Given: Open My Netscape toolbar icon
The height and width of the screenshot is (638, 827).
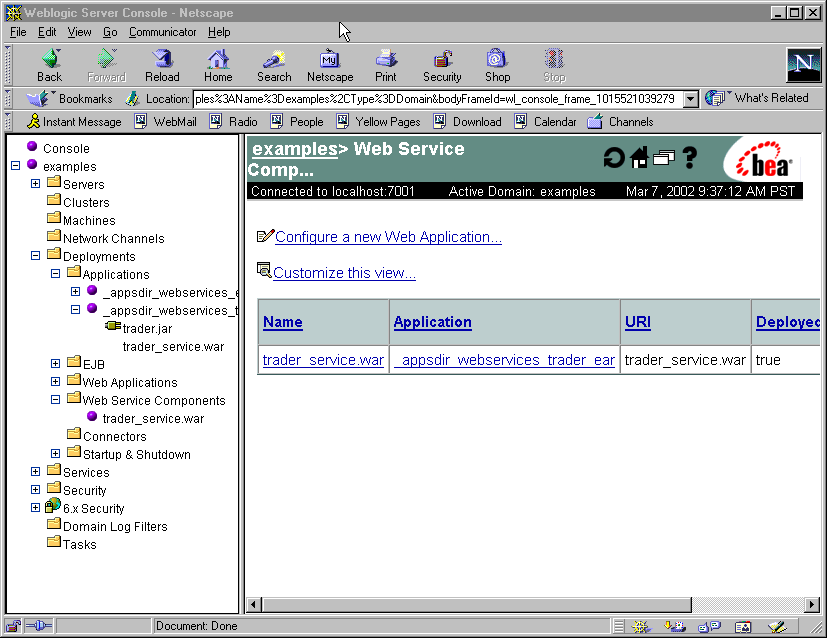Looking at the screenshot, I should click(x=330, y=59).
